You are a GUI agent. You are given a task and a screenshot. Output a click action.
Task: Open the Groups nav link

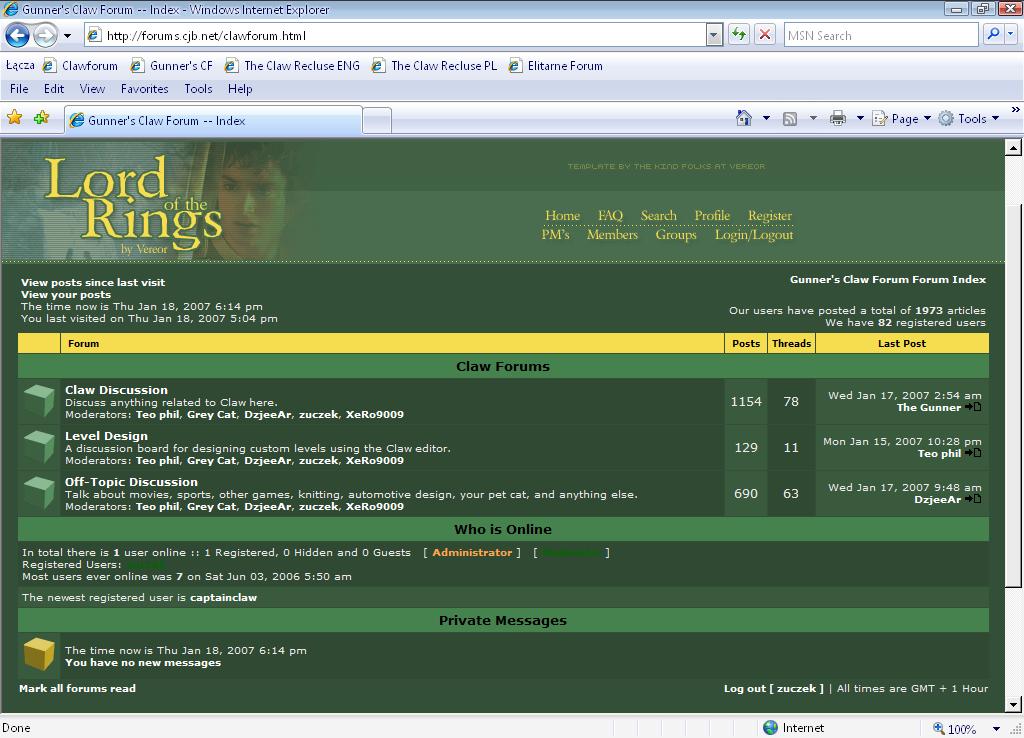click(x=676, y=235)
